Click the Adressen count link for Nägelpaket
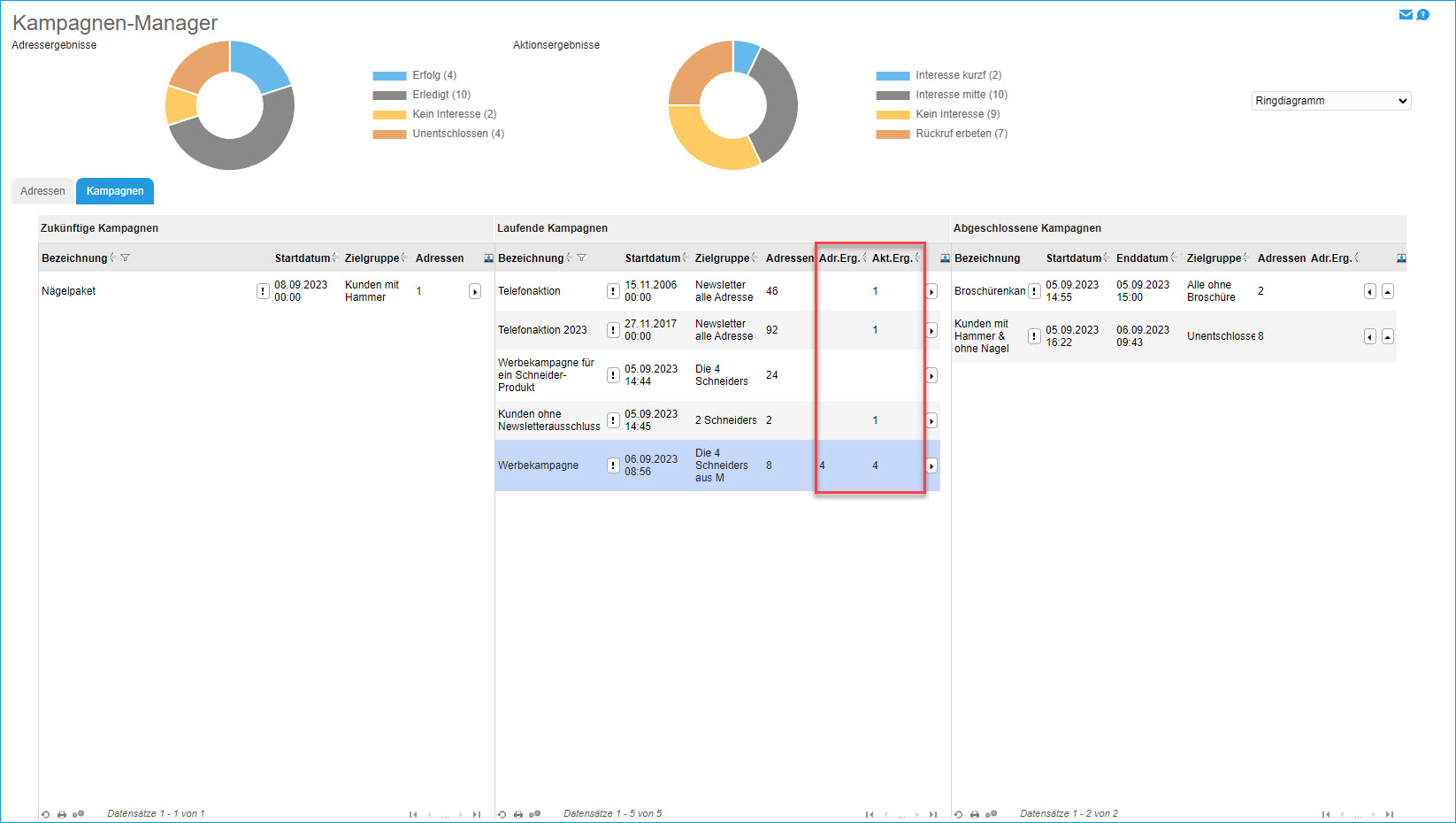Screen dimensions: 1456x823 pyautogui.click(x=418, y=291)
